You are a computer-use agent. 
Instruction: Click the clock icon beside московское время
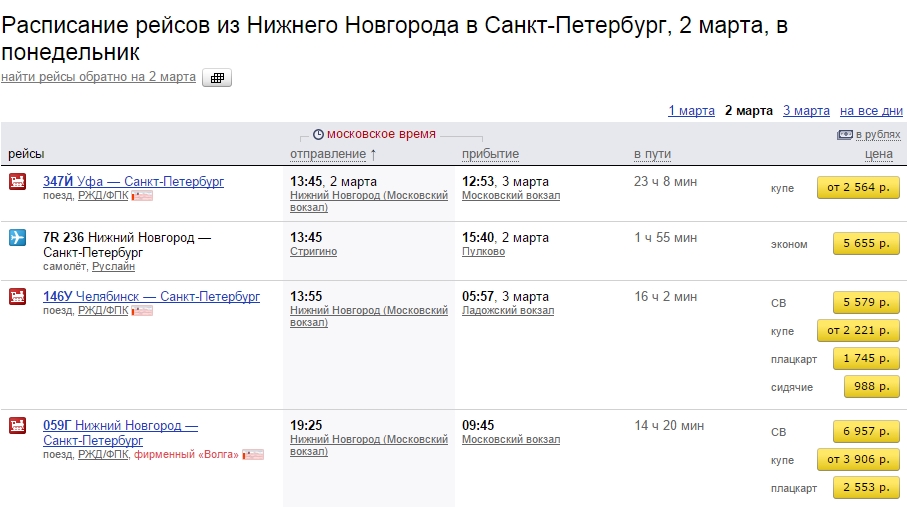pos(318,134)
